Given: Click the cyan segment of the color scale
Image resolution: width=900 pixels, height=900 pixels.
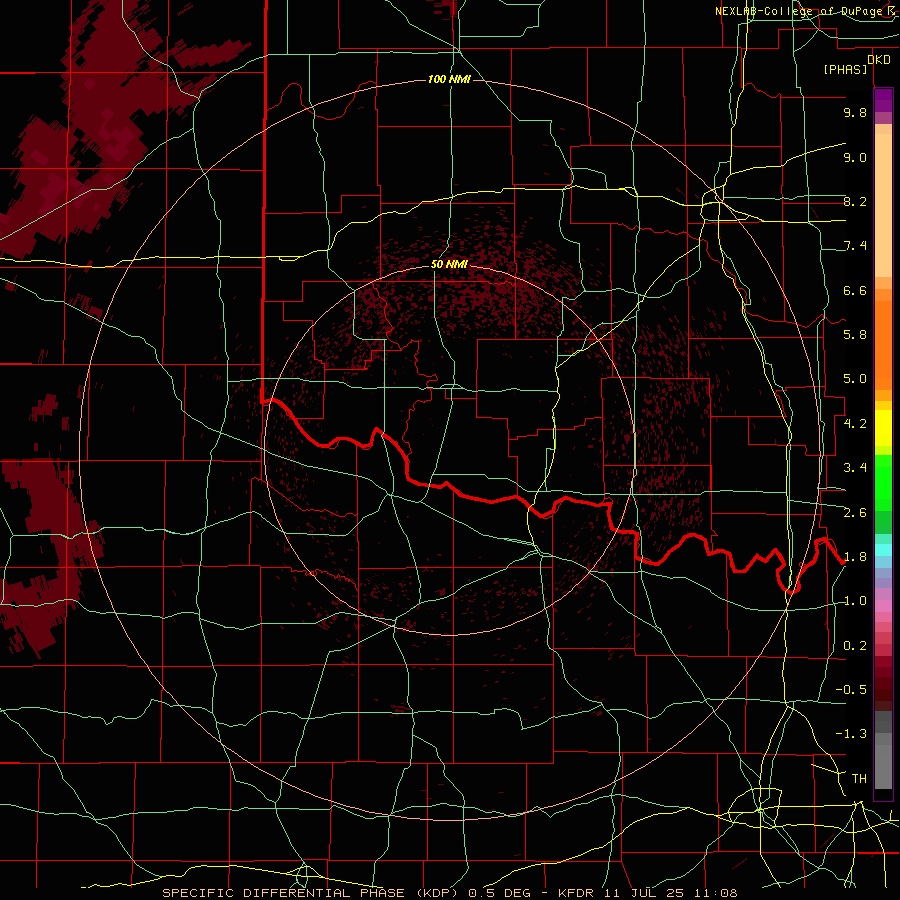Looking at the screenshot, I should (883, 550).
